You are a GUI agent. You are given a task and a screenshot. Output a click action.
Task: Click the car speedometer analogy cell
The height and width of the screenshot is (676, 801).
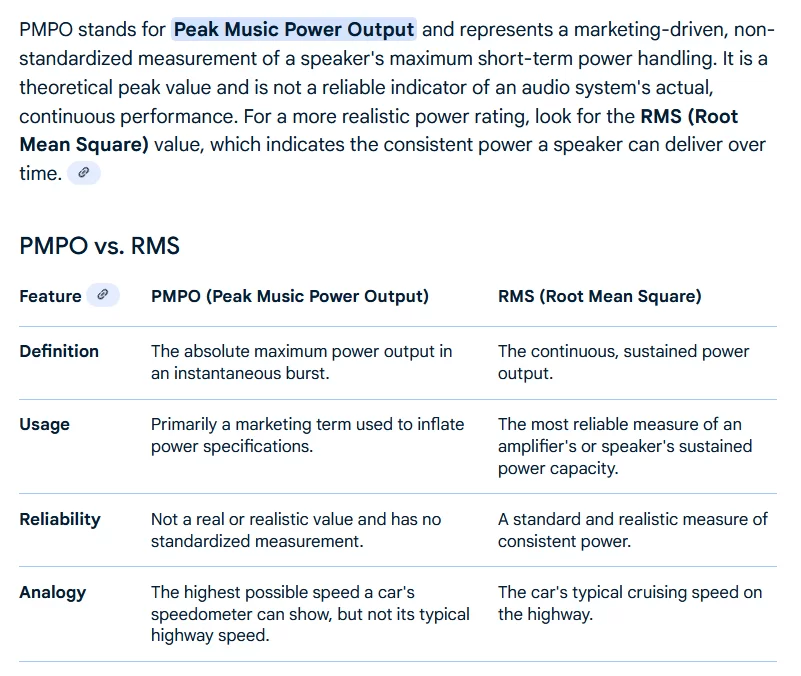pyautogui.click(x=310, y=613)
